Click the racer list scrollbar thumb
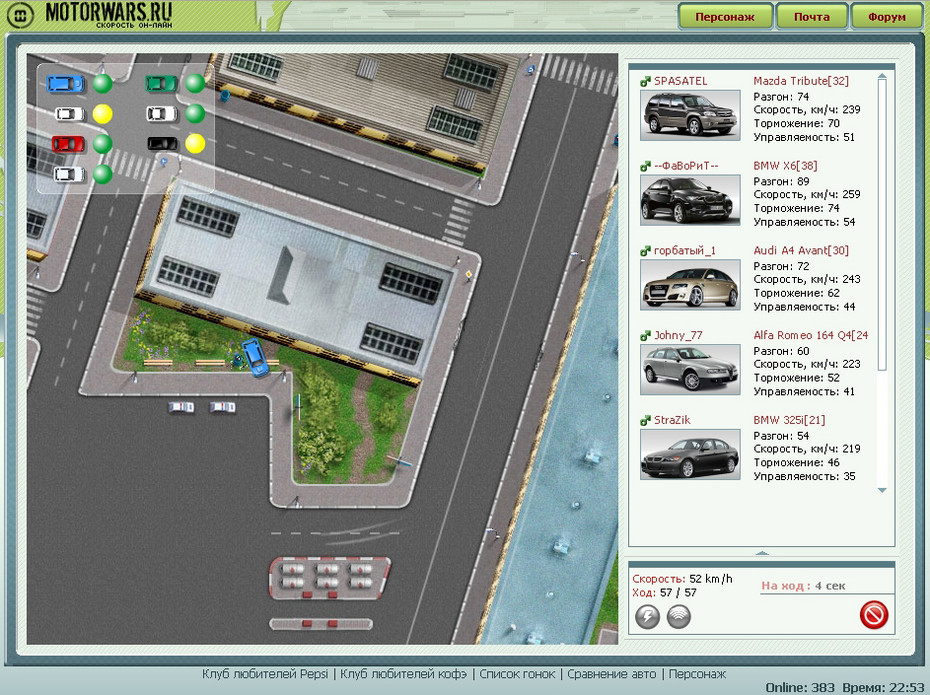The image size is (930, 695). tap(882, 224)
